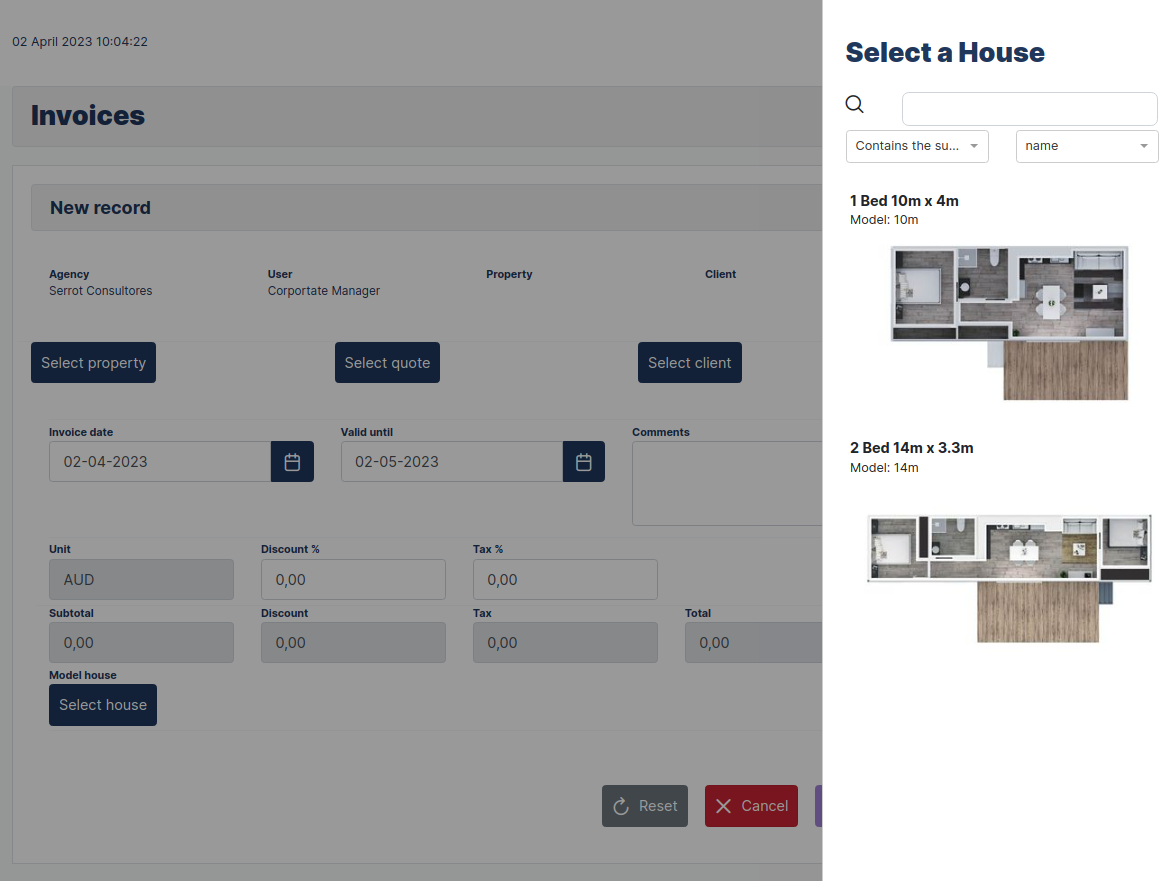Image resolution: width=1175 pixels, height=881 pixels.
Task: Click the "2 Bed 14m x 3.3m" house name
Action: click(912, 448)
